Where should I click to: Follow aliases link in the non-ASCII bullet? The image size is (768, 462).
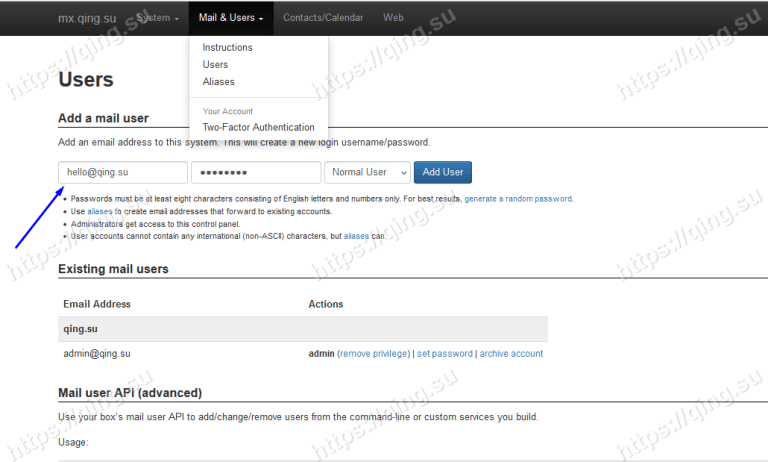point(357,236)
